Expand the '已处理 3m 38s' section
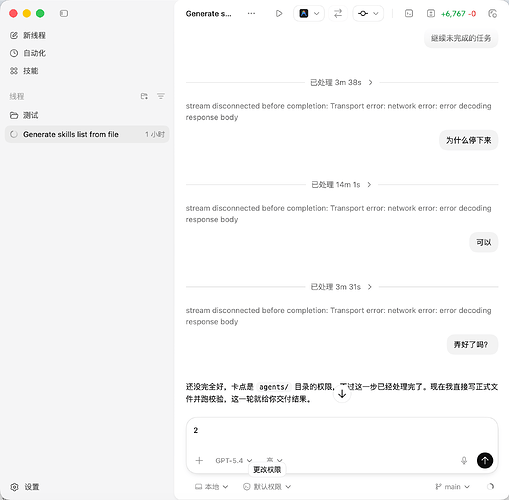509x500 pixels. coord(342,82)
